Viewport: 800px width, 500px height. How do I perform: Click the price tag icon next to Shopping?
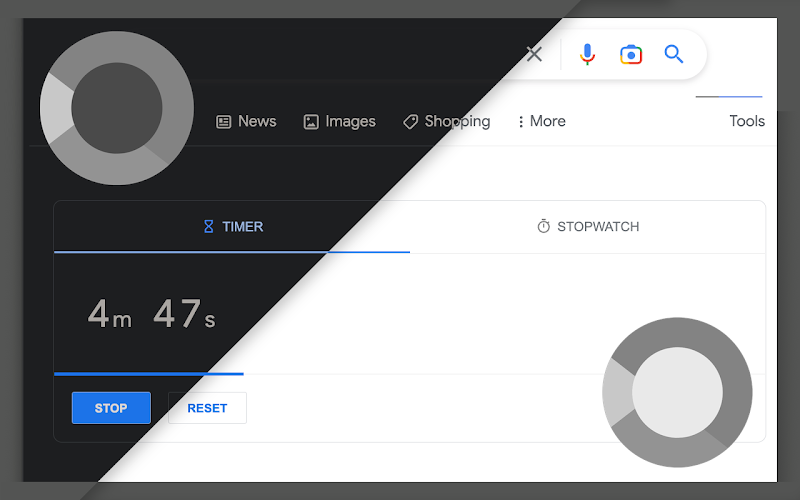click(411, 122)
